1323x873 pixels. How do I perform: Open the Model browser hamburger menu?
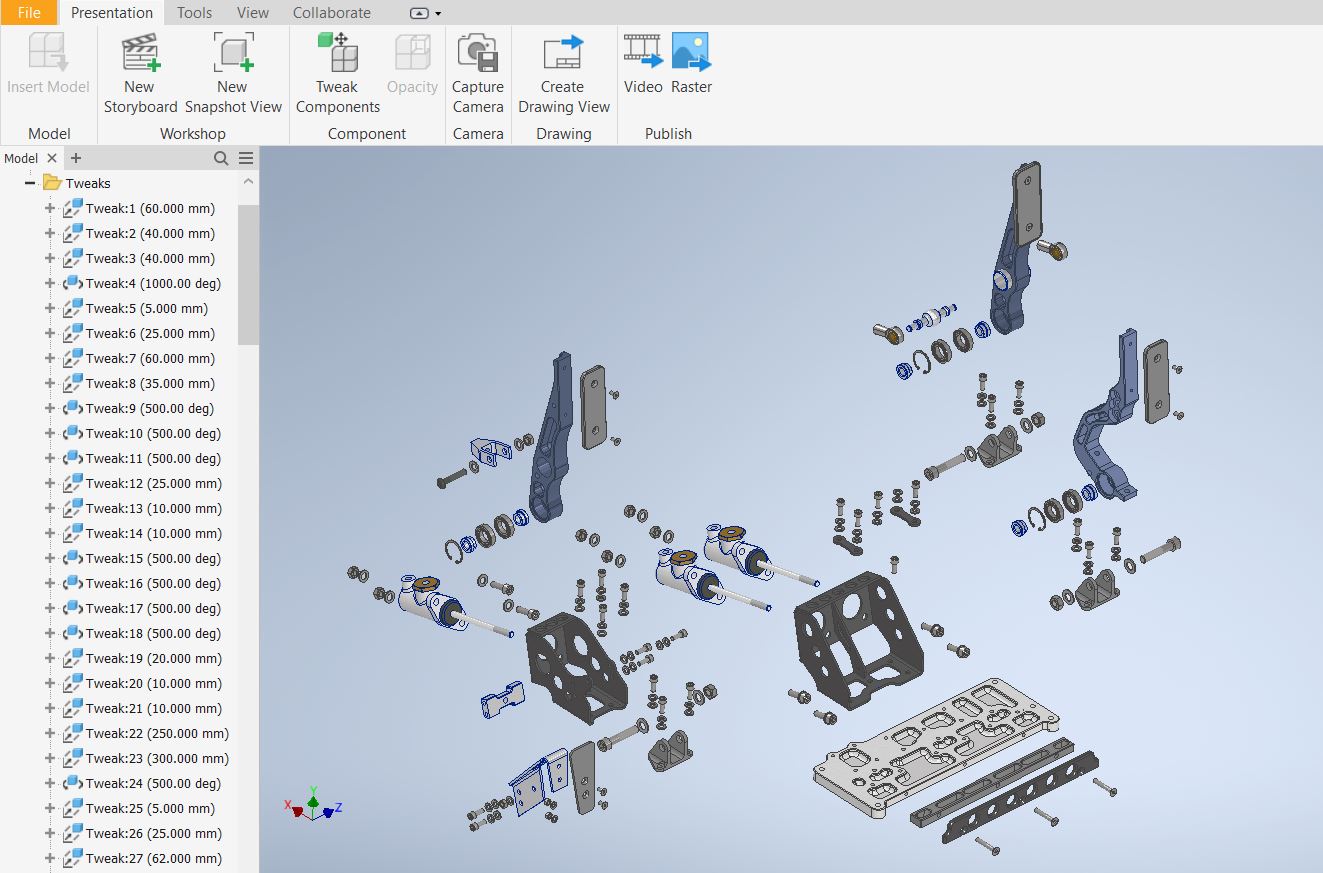[x=246, y=158]
